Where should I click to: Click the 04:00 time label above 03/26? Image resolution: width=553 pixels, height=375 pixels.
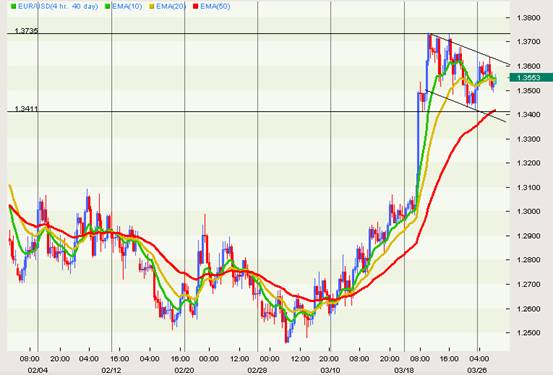click(480, 359)
